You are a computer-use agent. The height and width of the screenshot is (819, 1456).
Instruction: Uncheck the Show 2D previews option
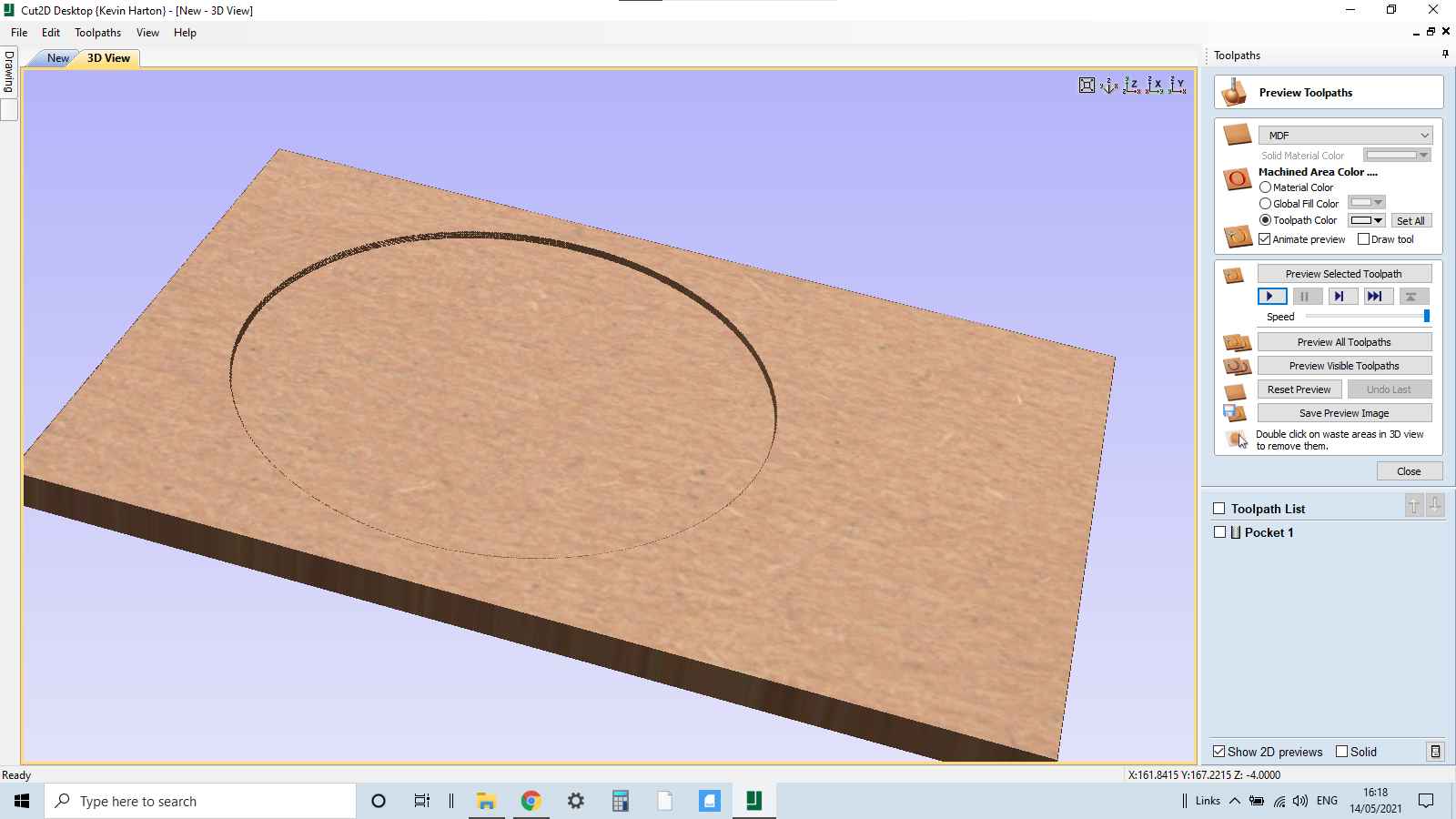click(x=1219, y=752)
